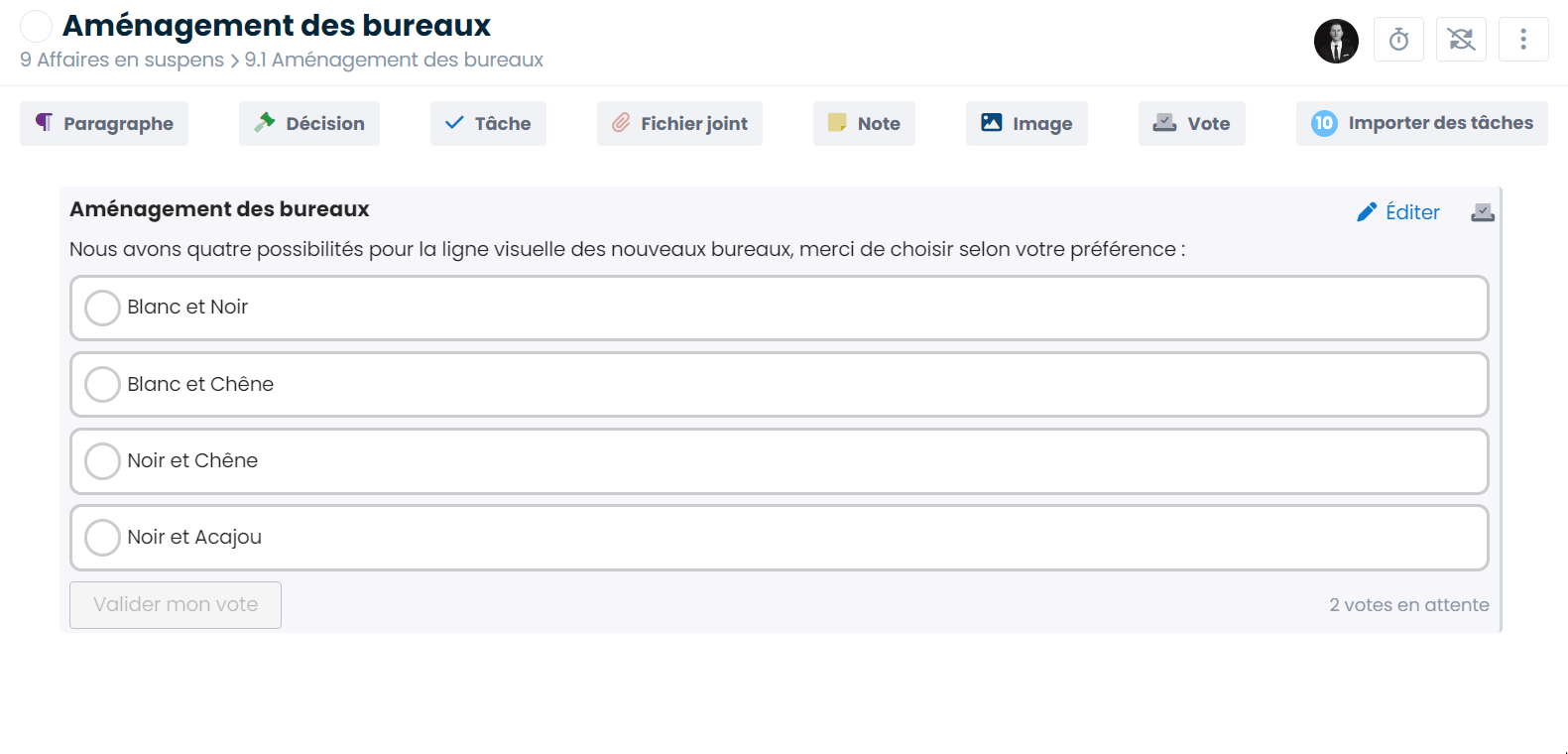The width and height of the screenshot is (1568, 754).
Task: Click Valider mon vote button
Action: 176,604
